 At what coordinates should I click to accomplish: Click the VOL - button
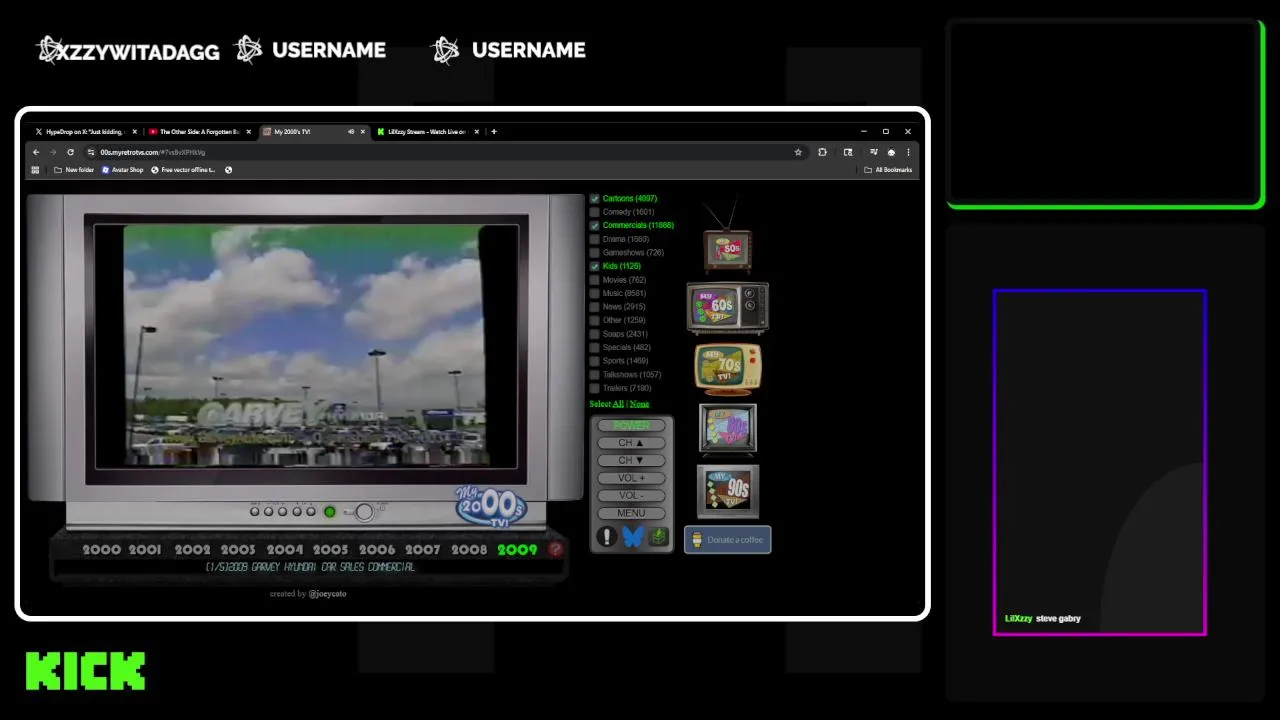coord(631,495)
